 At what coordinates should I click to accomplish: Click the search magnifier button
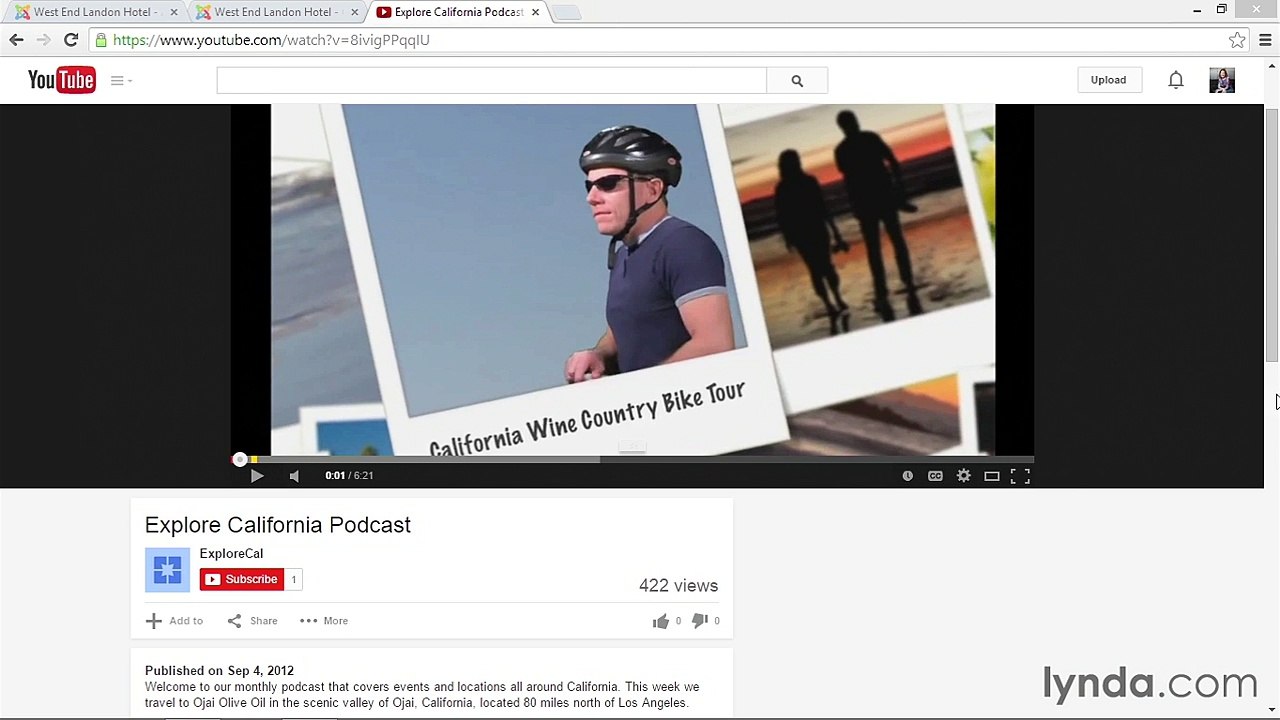(797, 81)
